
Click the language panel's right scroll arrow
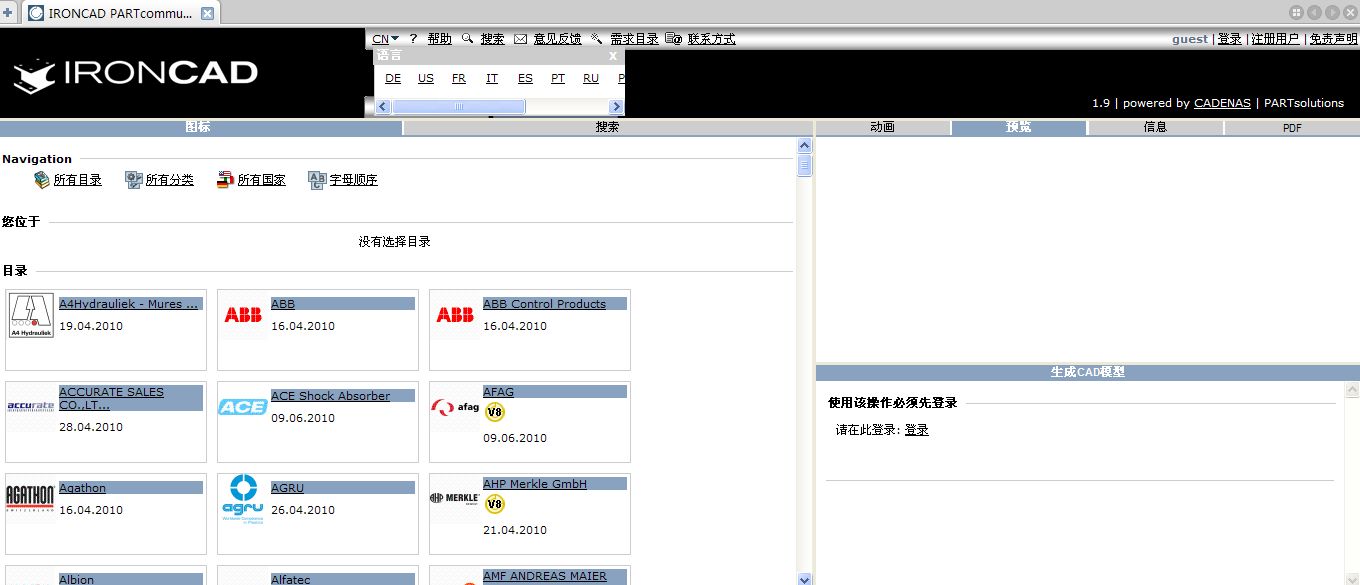tap(618, 105)
